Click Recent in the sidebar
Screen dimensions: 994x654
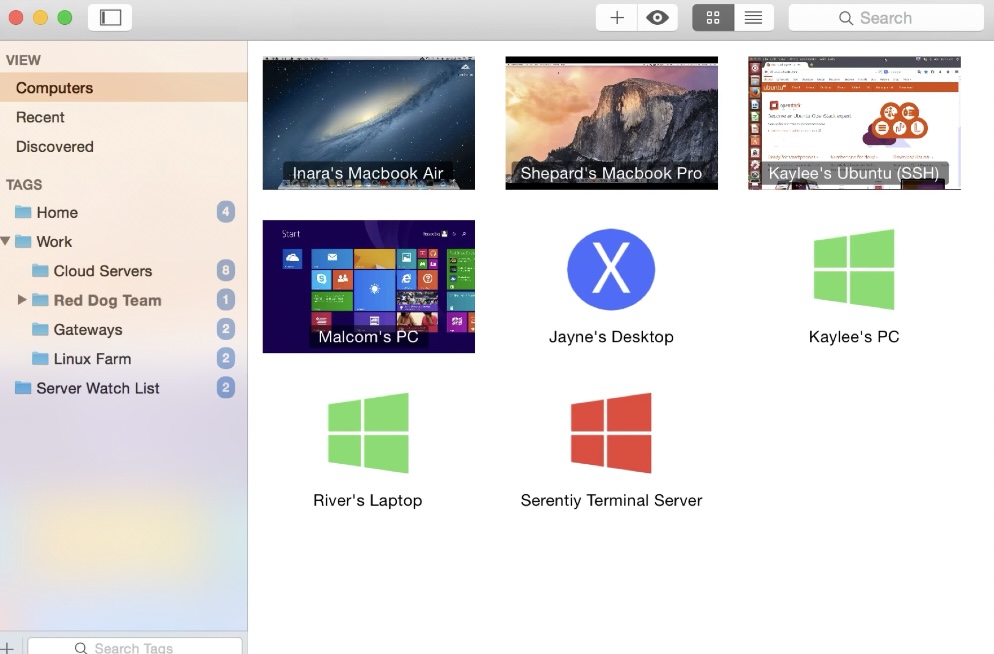click(x=40, y=117)
